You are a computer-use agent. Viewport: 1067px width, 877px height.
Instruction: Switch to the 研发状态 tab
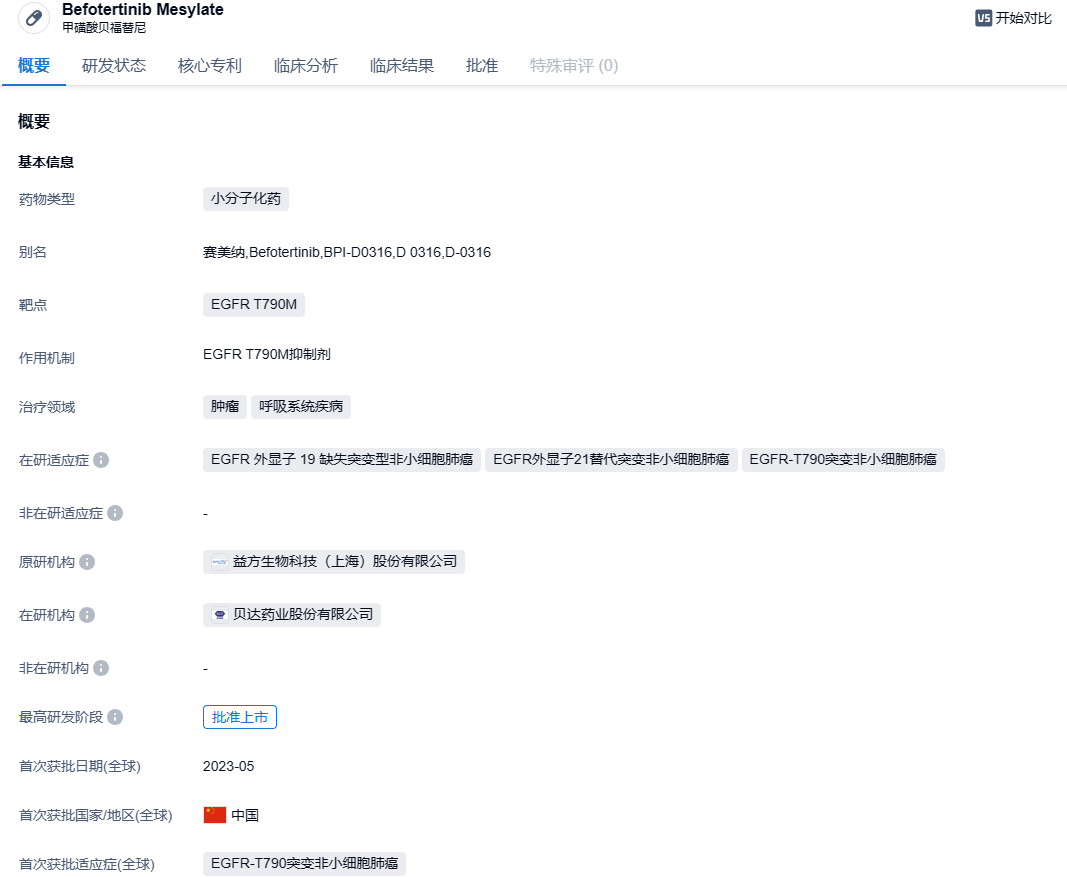[114, 66]
